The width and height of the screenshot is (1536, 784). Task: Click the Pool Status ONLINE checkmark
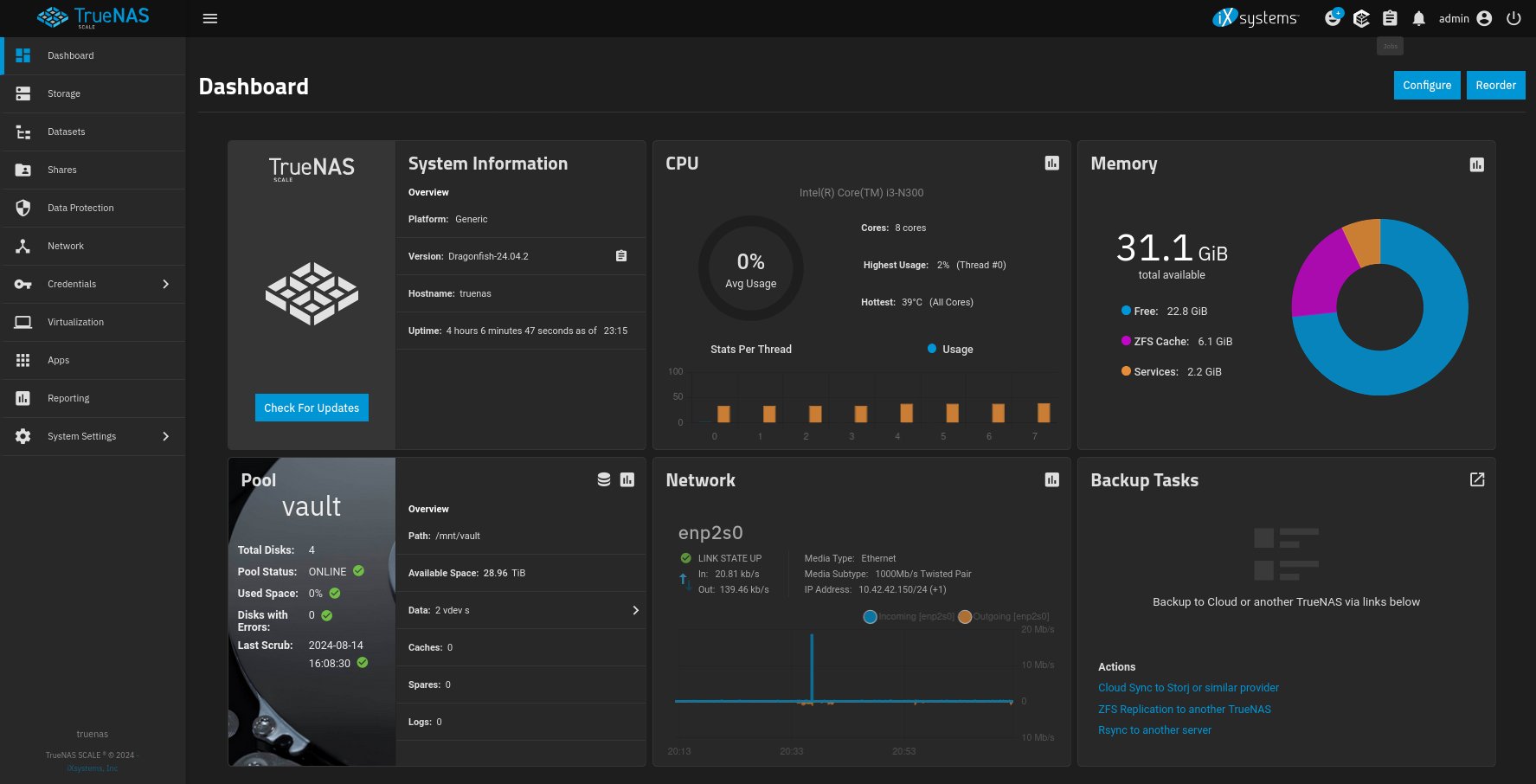point(358,571)
